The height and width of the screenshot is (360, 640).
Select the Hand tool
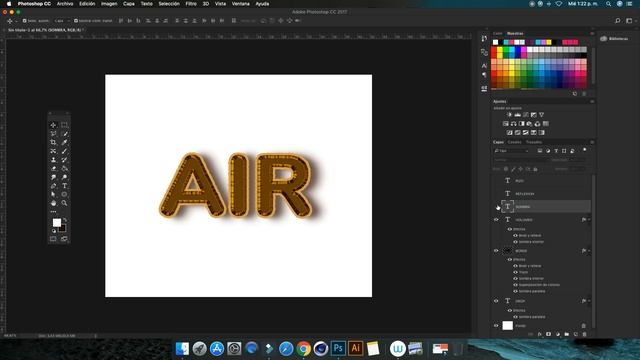pos(53,203)
